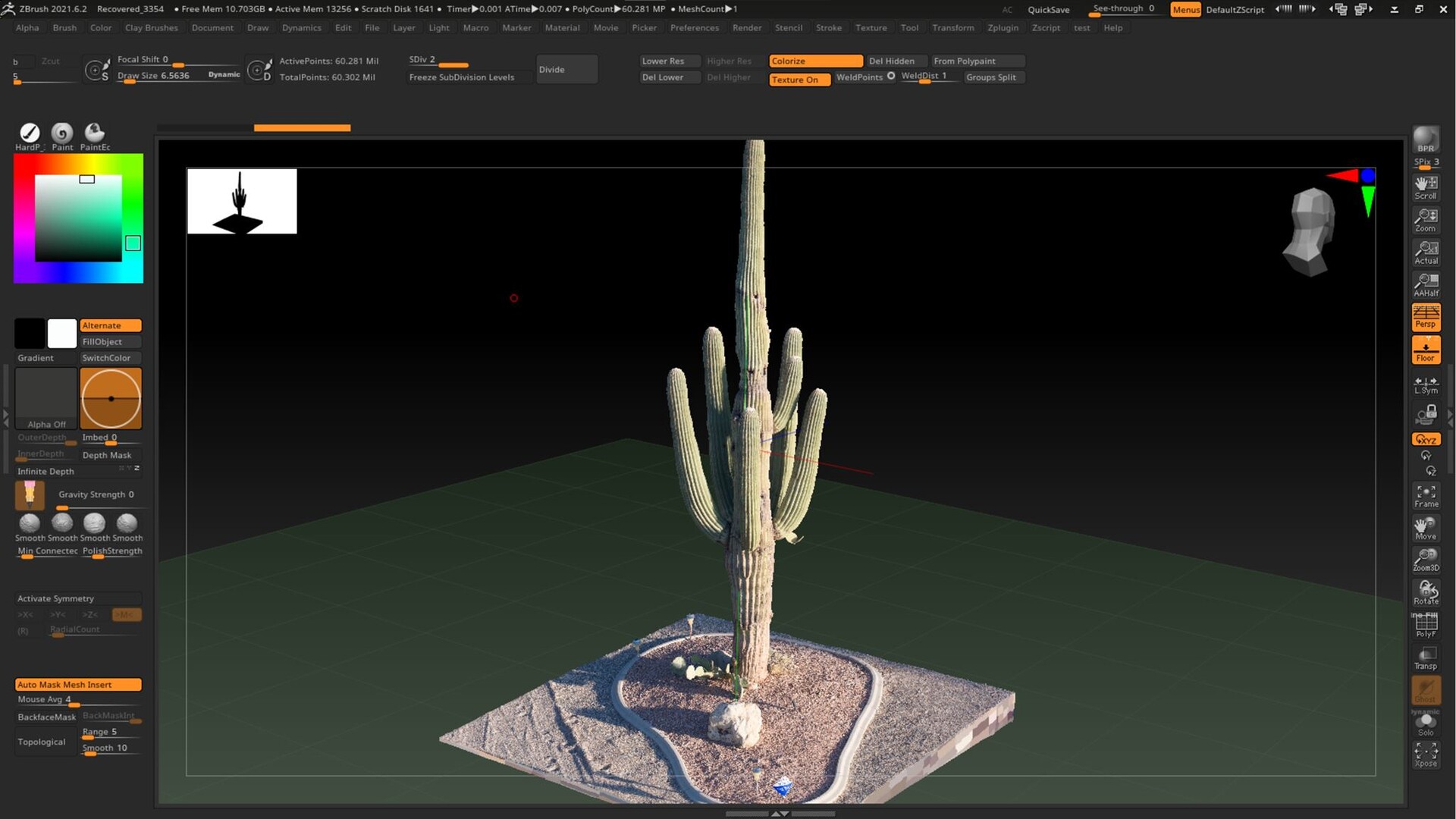Turn off Colorize polypaint
This screenshot has width=1456, height=819.
tap(815, 61)
